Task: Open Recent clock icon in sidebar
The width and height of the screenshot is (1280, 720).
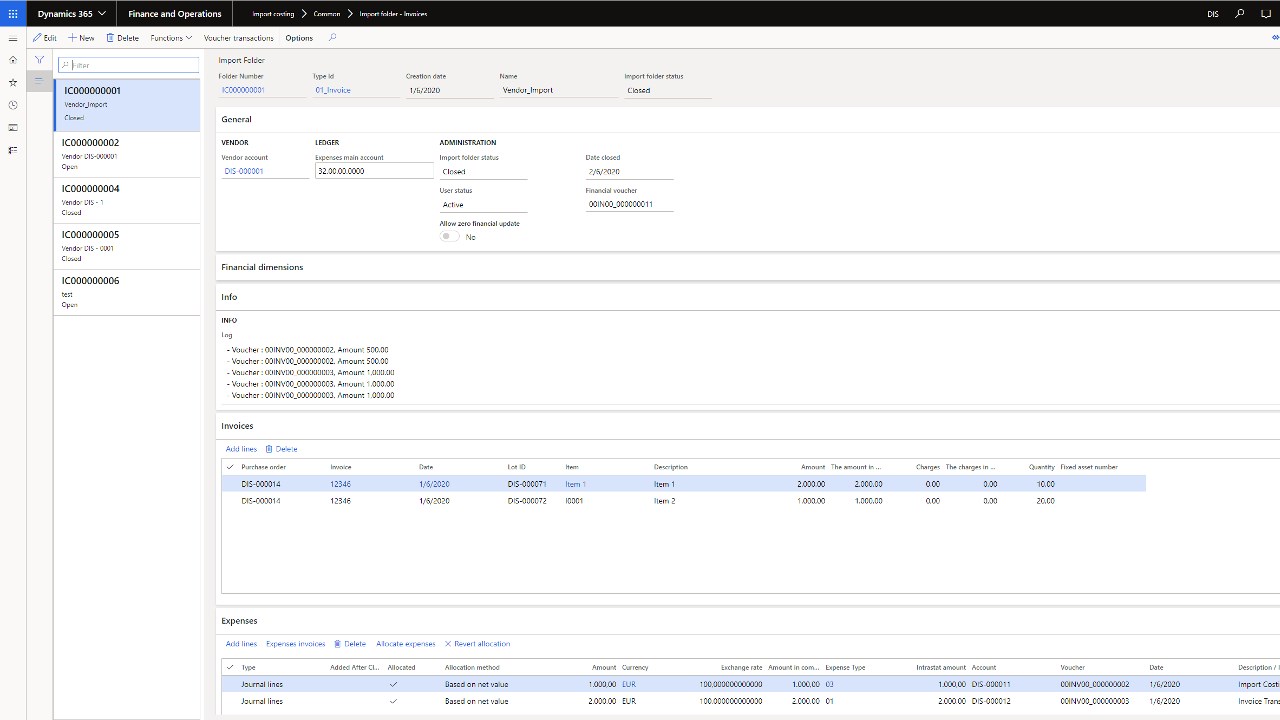Action: 13,105
